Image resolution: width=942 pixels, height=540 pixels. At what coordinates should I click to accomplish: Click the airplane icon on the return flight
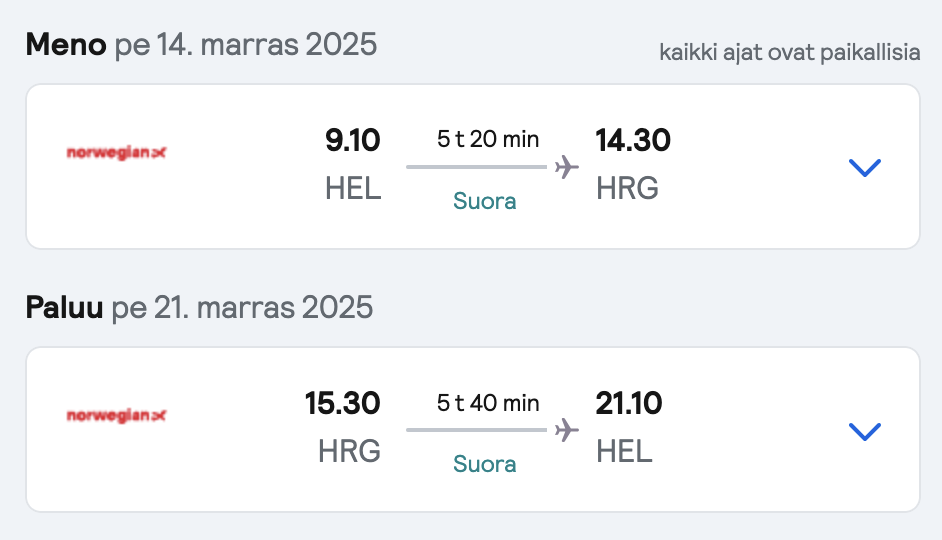(x=567, y=430)
